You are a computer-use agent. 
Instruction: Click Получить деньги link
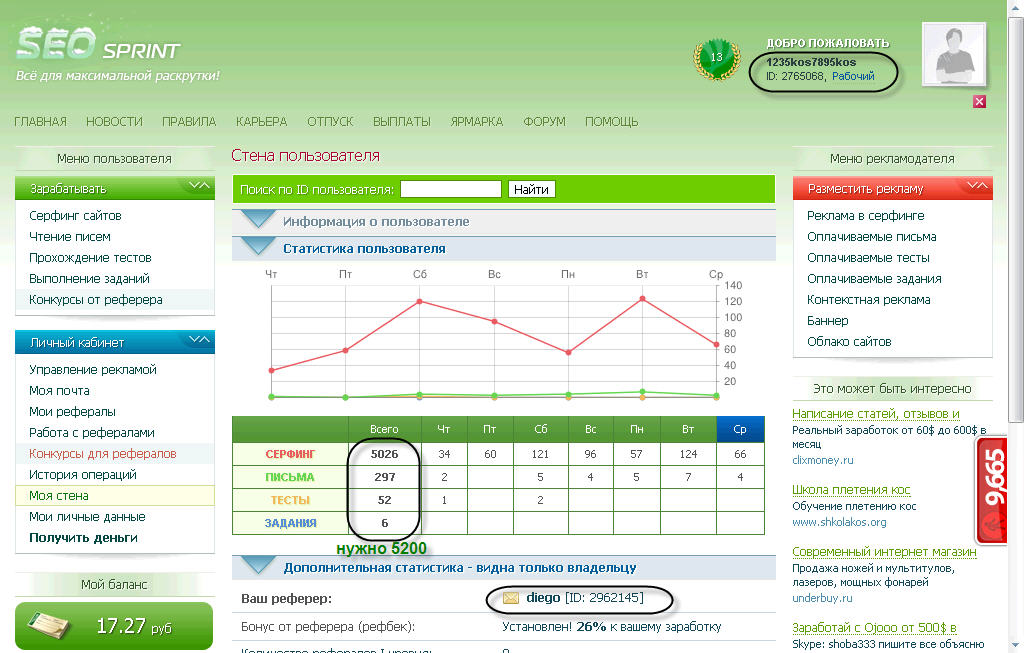pos(84,537)
